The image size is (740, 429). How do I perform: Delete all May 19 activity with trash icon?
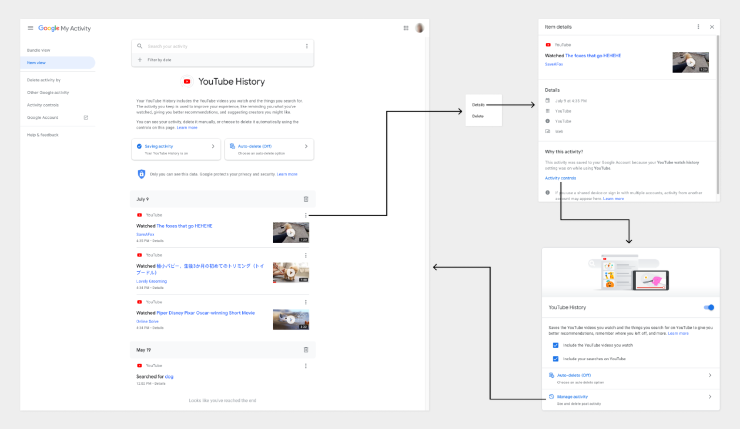click(x=306, y=350)
